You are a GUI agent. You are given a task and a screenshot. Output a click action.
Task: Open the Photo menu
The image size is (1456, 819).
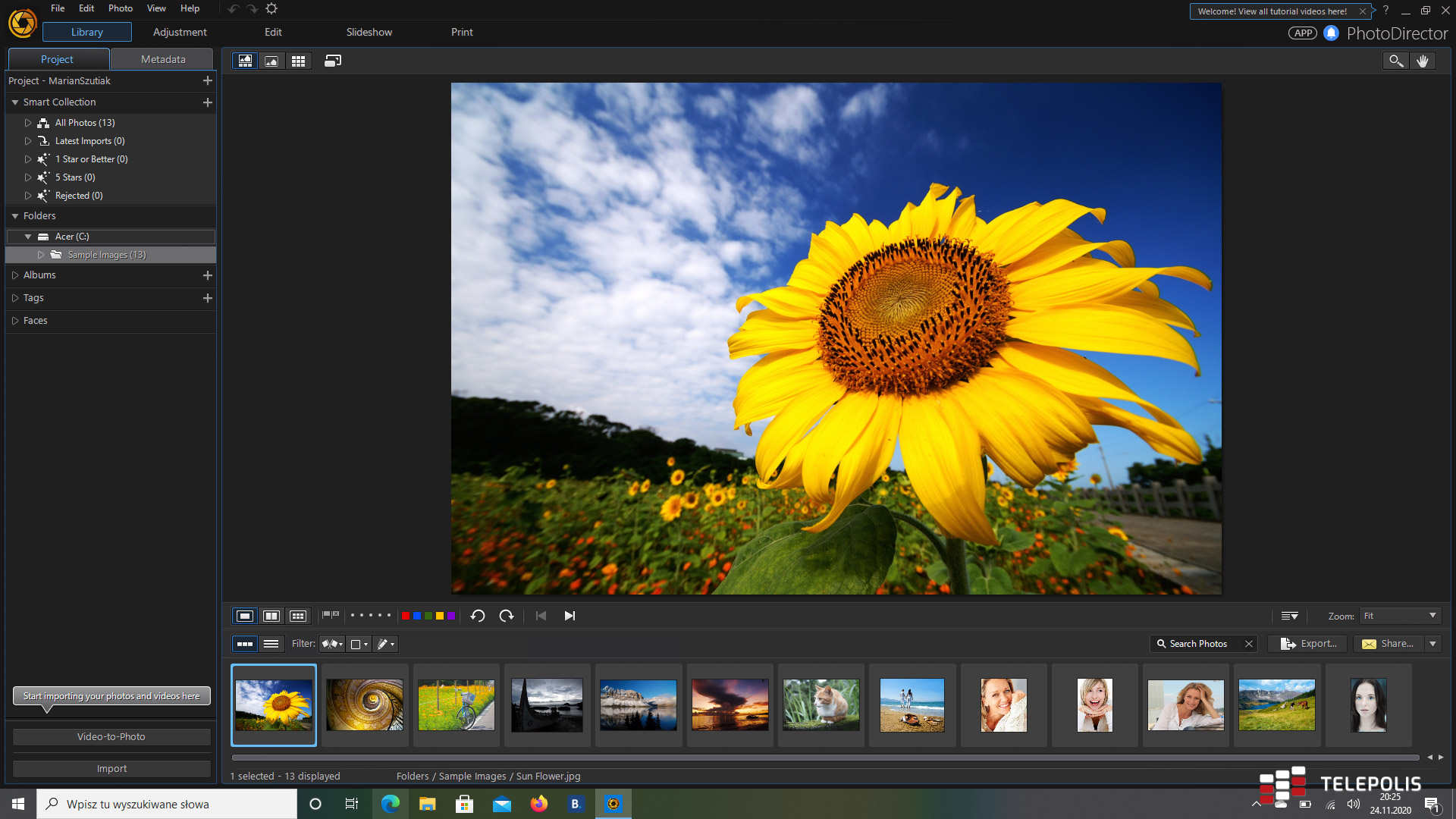[120, 8]
